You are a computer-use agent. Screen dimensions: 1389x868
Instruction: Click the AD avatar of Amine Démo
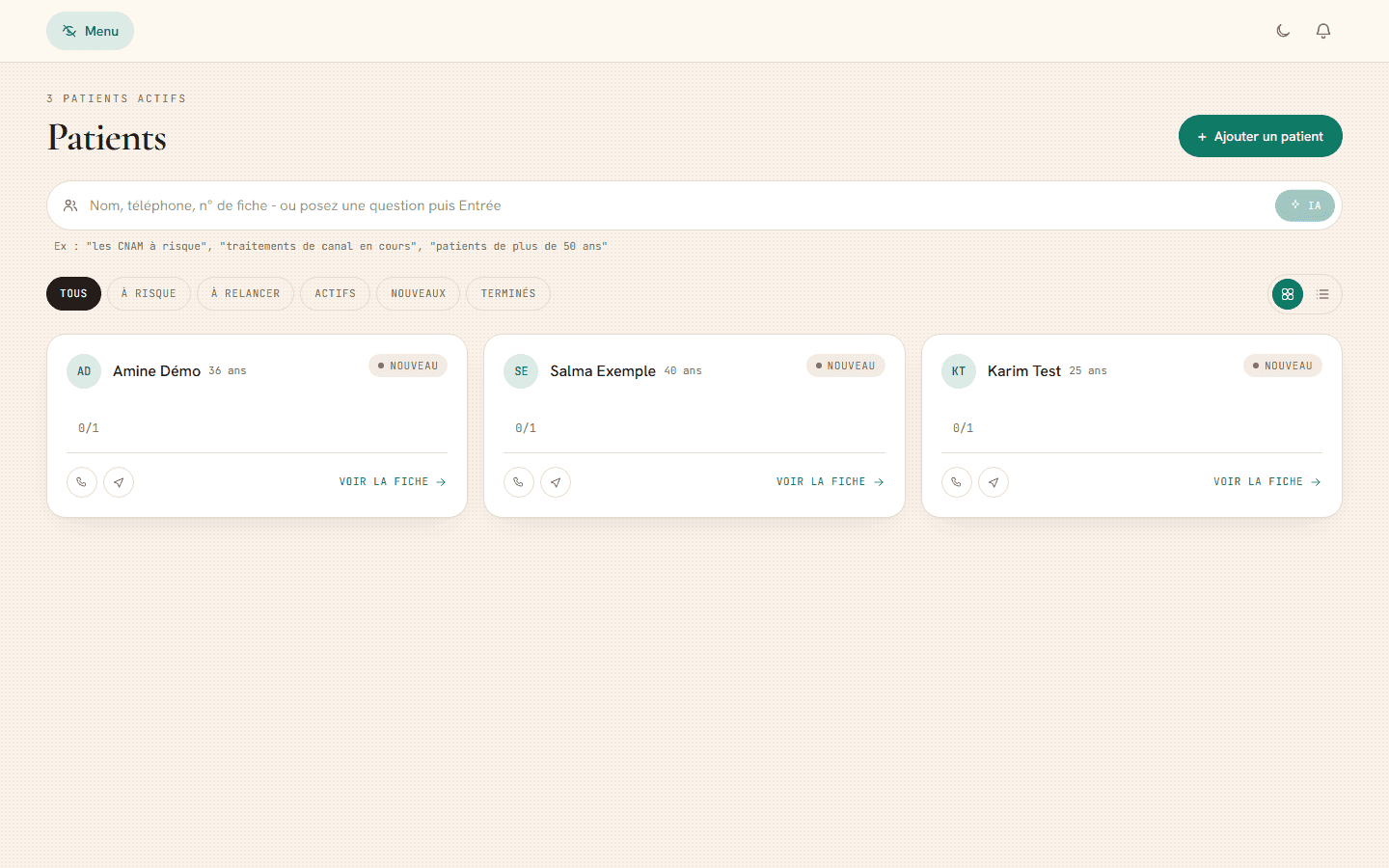click(x=84, y=371)
